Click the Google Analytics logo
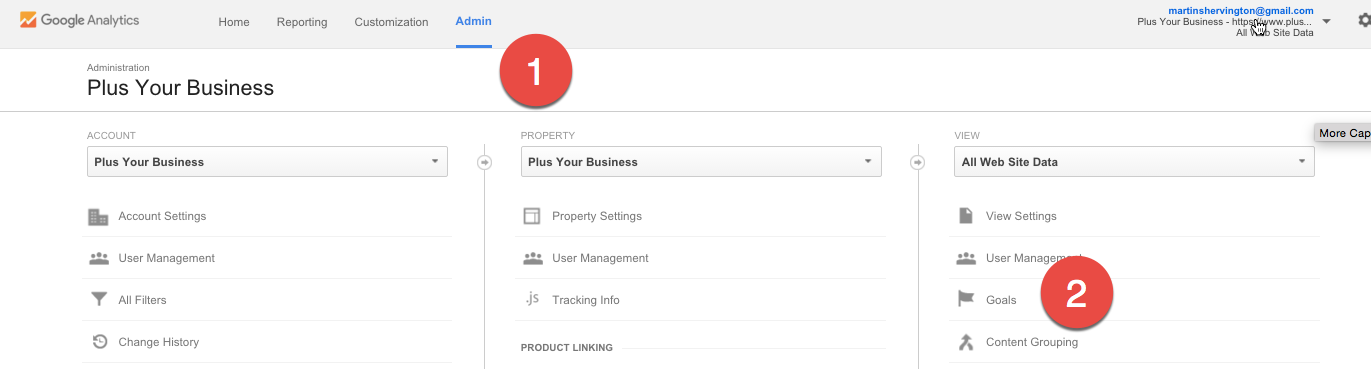This screenshot has height=369, width=1371. [x=79, y=20]
